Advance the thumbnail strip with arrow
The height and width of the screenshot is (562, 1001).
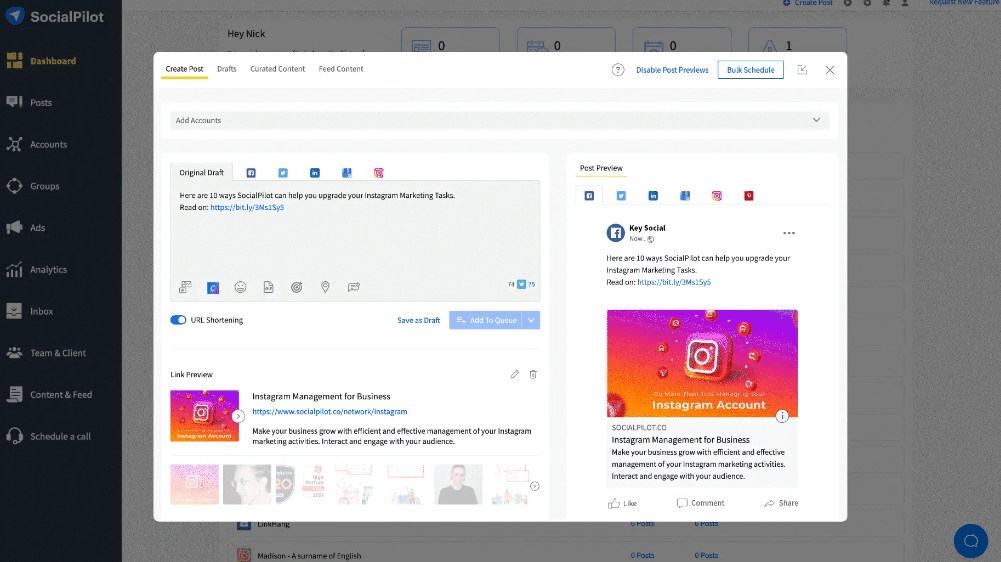(535, 486)
